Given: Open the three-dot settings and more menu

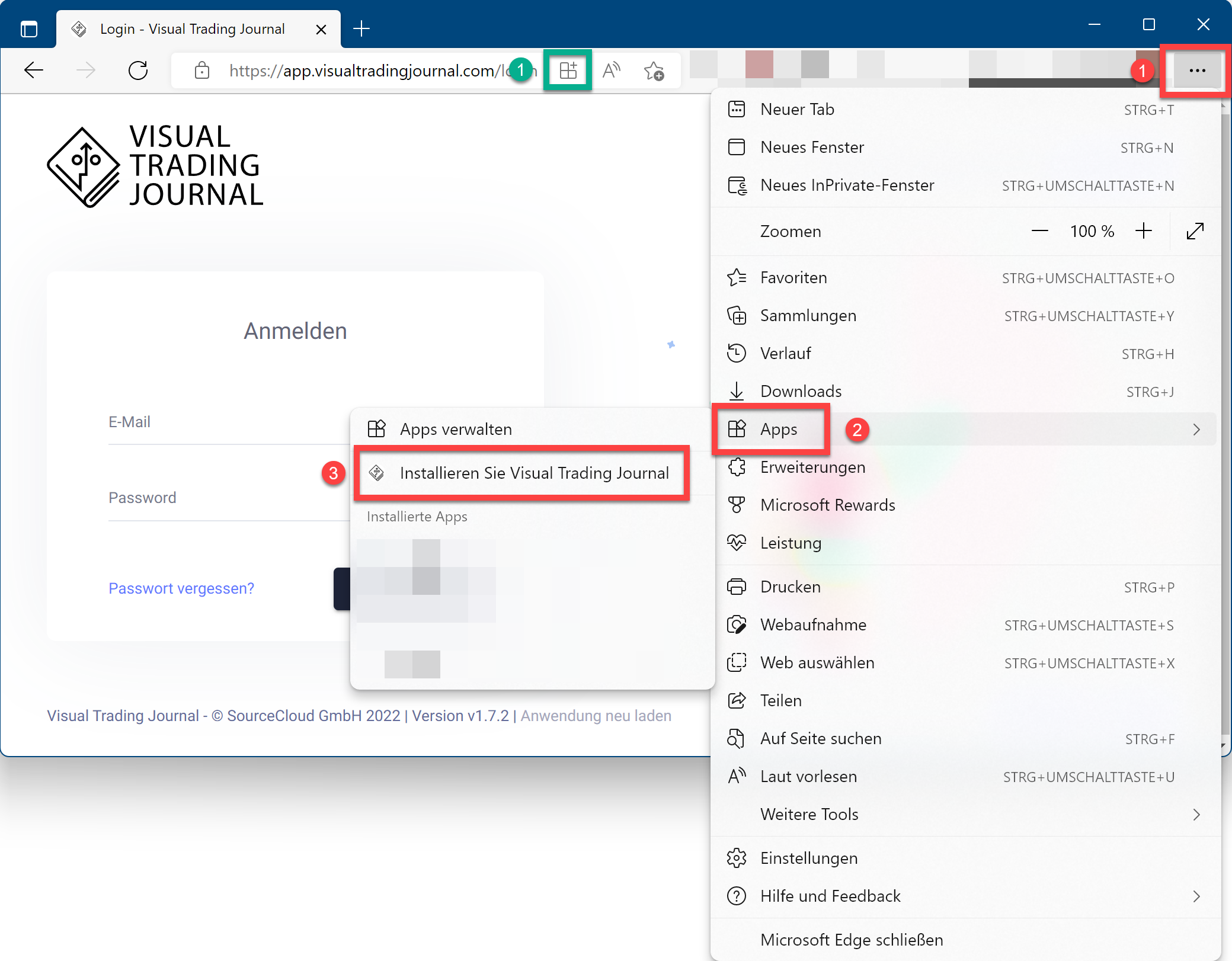Looking at the screenshot, I should [x=1197, y=71].
